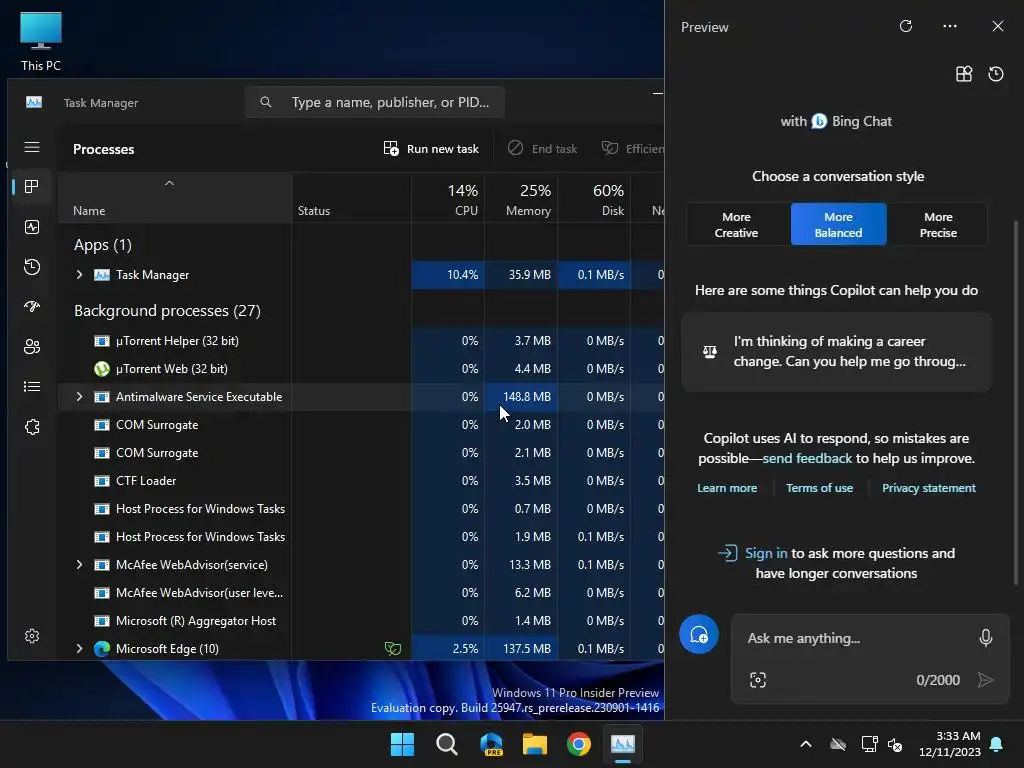This screenshot has width=1024, height=768.
Task: Add a screenshot to Copilot prompt
Action: (758, 680)
